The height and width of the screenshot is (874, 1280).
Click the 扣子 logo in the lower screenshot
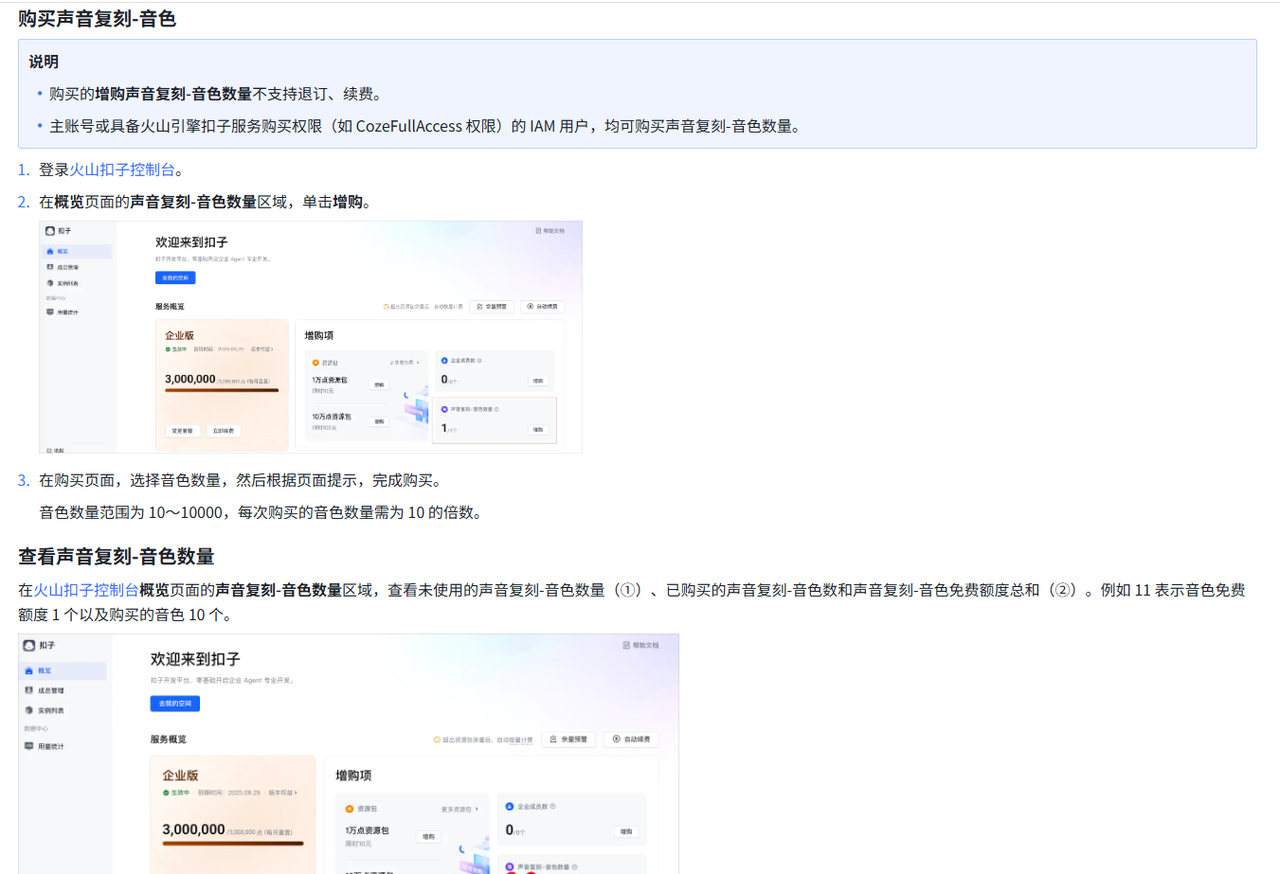29,646
